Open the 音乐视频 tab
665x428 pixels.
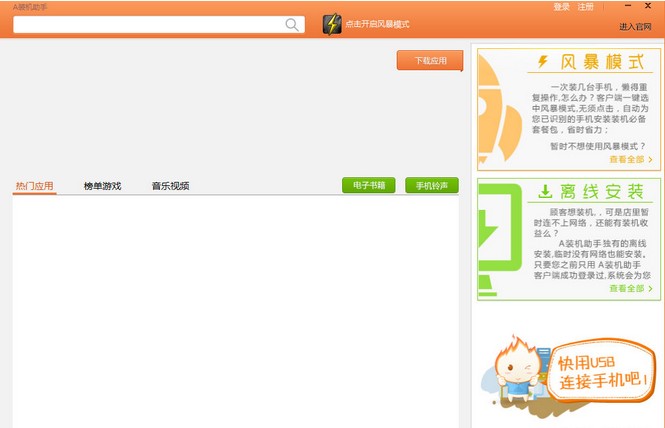(170, 186)
